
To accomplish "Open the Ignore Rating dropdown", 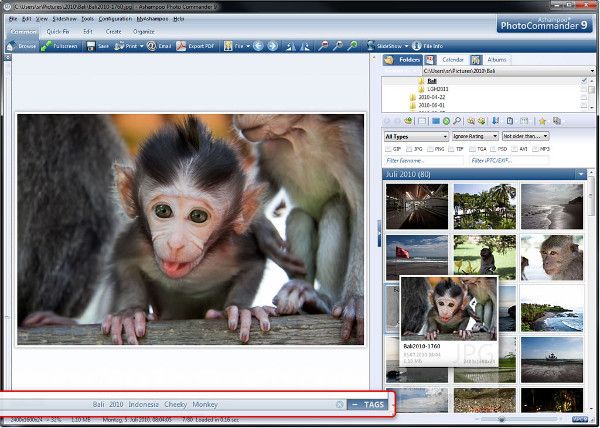I will [474, 135].
